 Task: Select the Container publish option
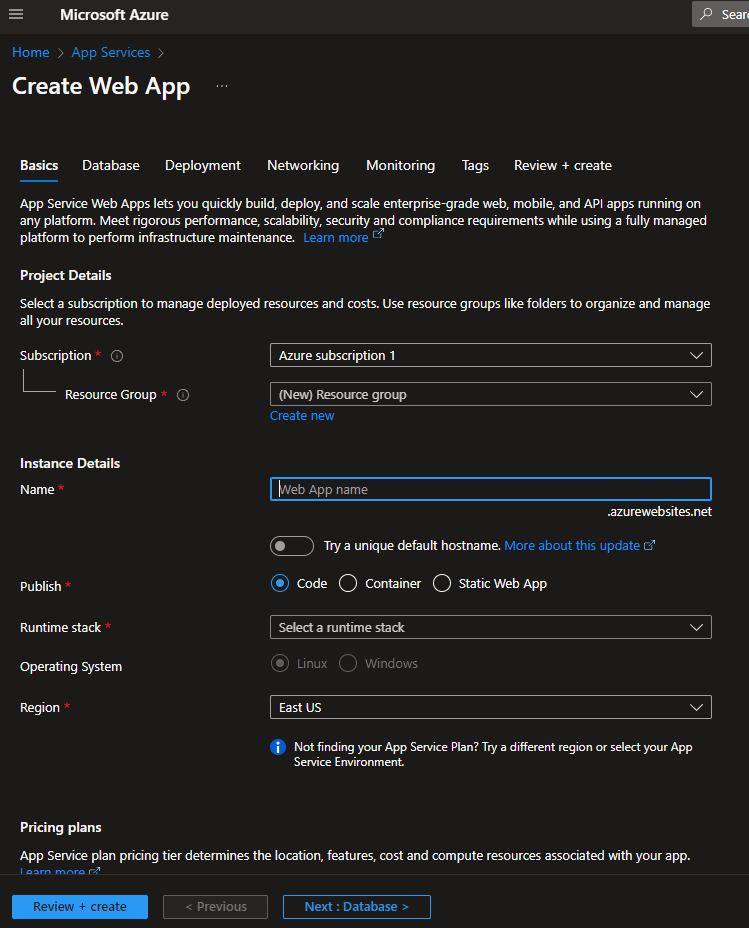pyautogui.click(x=348, y=583)
